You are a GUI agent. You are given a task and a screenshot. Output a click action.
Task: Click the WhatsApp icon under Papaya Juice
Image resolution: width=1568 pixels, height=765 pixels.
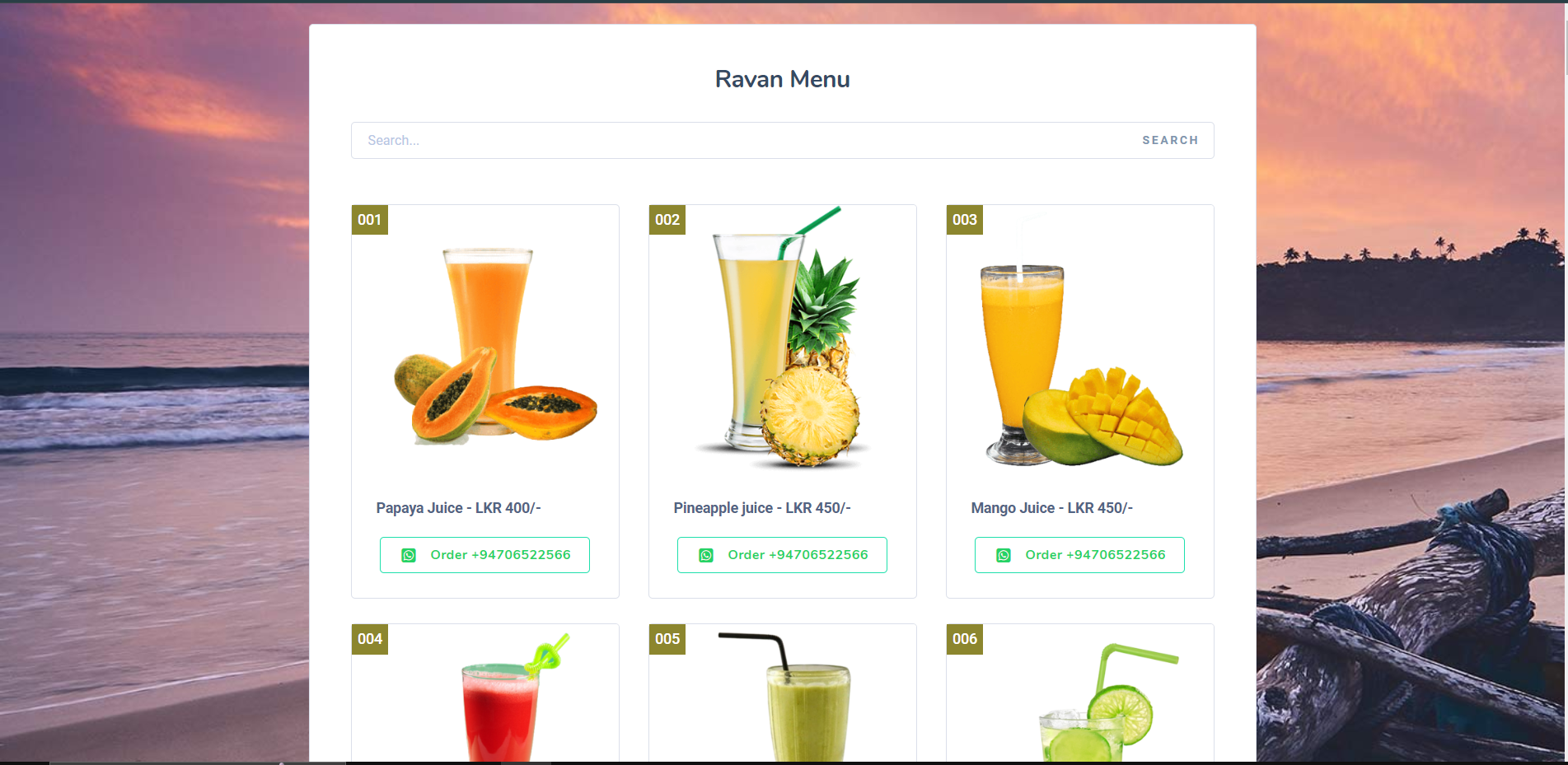point(409,555)
